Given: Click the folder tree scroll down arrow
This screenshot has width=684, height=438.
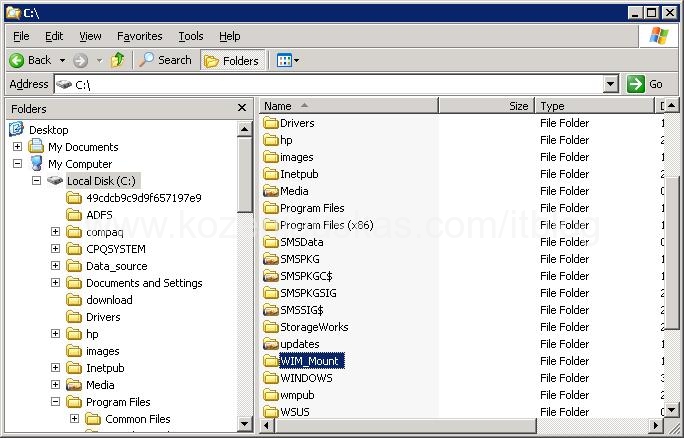Looking at the screenshot, I should 244,424.
